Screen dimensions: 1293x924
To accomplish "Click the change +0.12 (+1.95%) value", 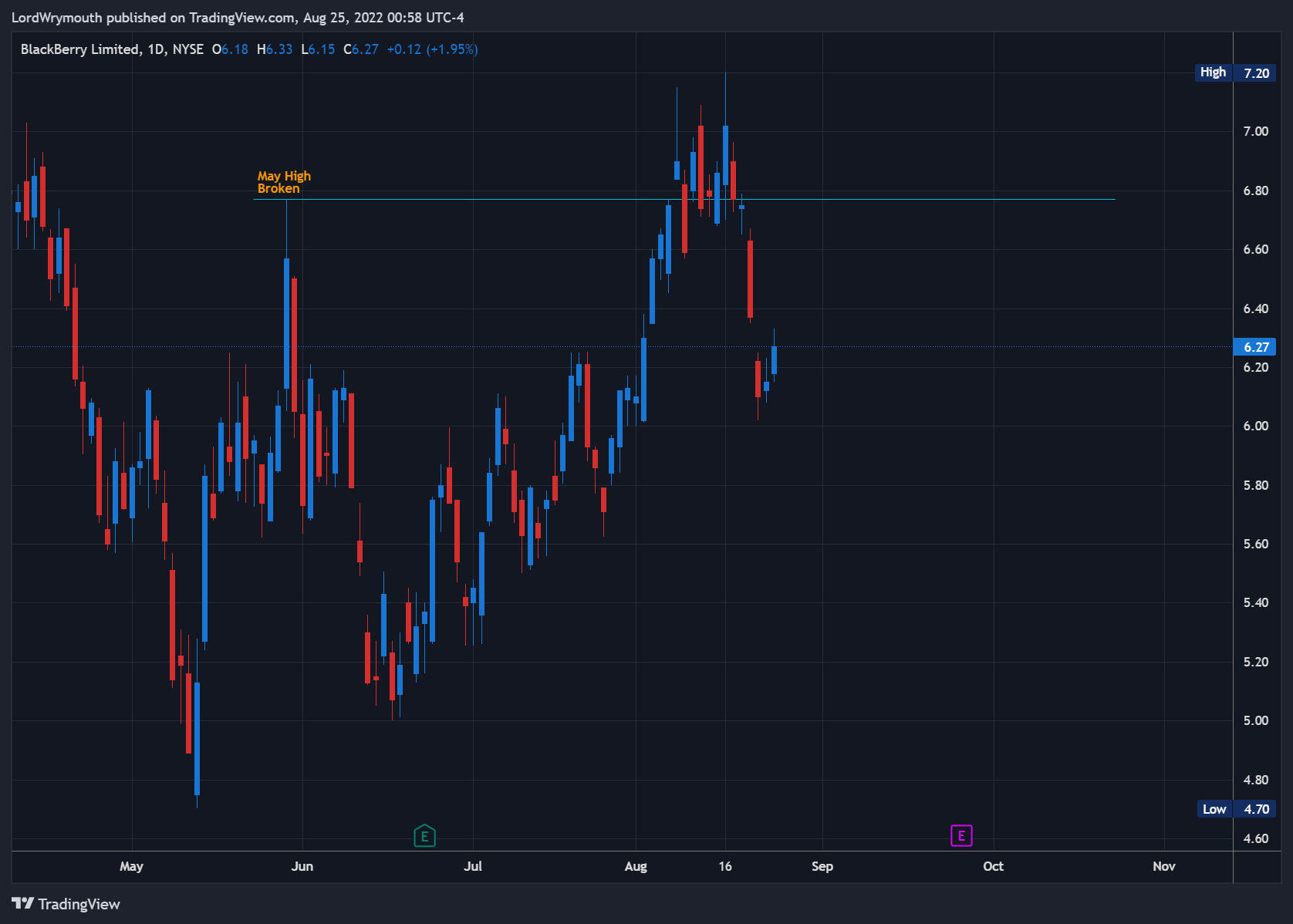I will point(432,49).
